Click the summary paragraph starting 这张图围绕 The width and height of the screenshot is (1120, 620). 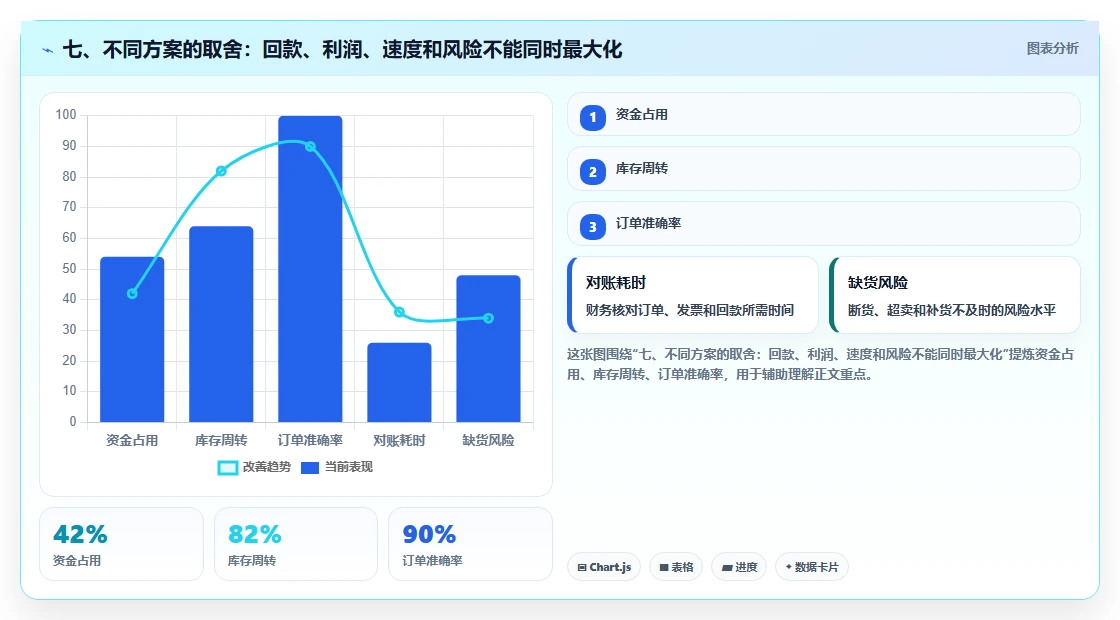pos(821,364)
